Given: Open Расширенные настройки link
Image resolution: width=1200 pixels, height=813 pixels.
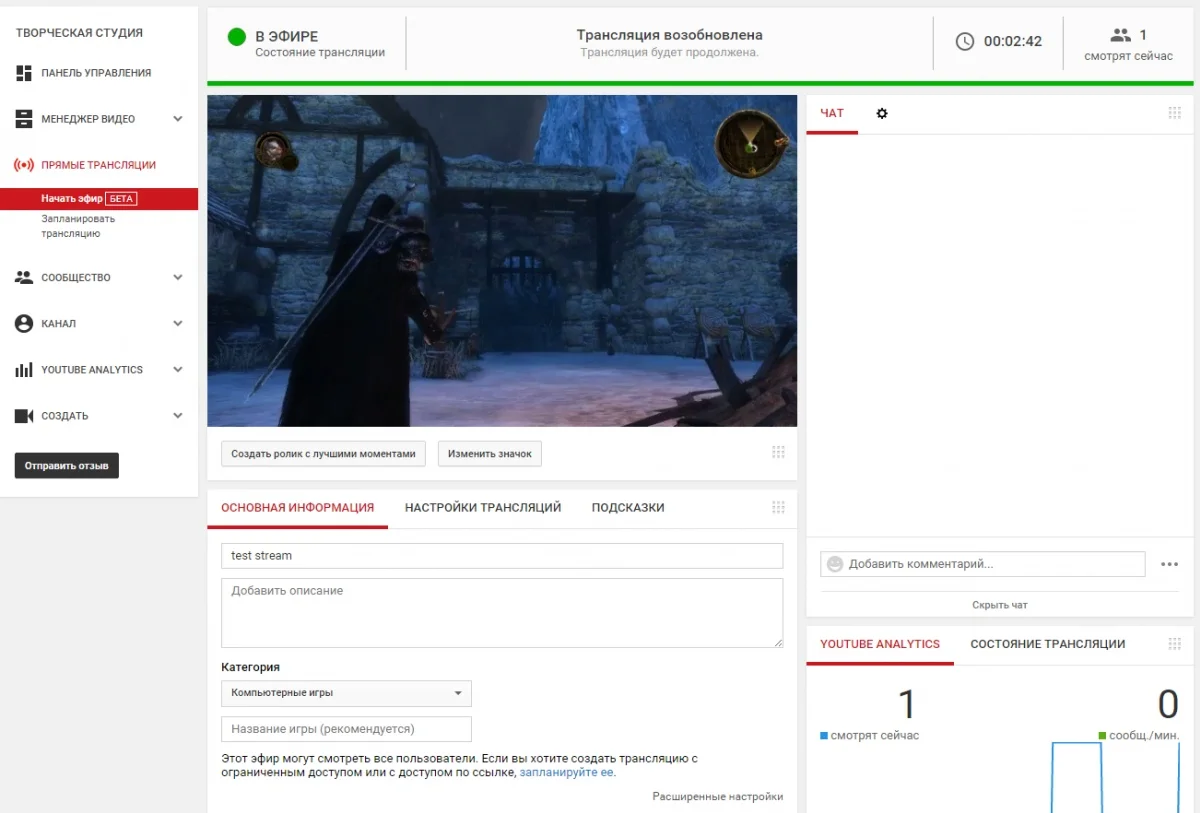Looking at the screenshot, I should pos(718,797).
